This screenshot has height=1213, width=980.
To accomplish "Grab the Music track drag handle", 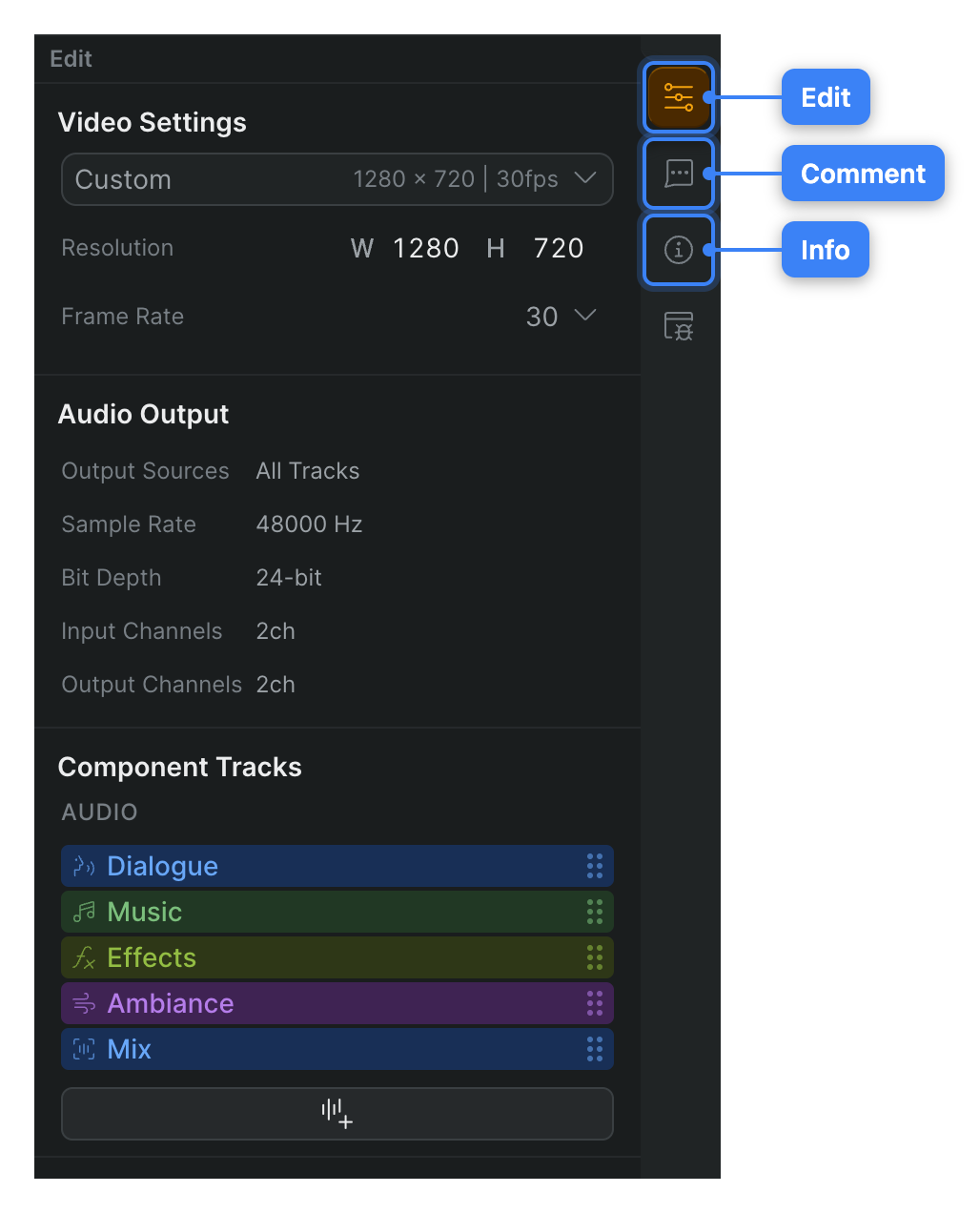I will point(595,912).
